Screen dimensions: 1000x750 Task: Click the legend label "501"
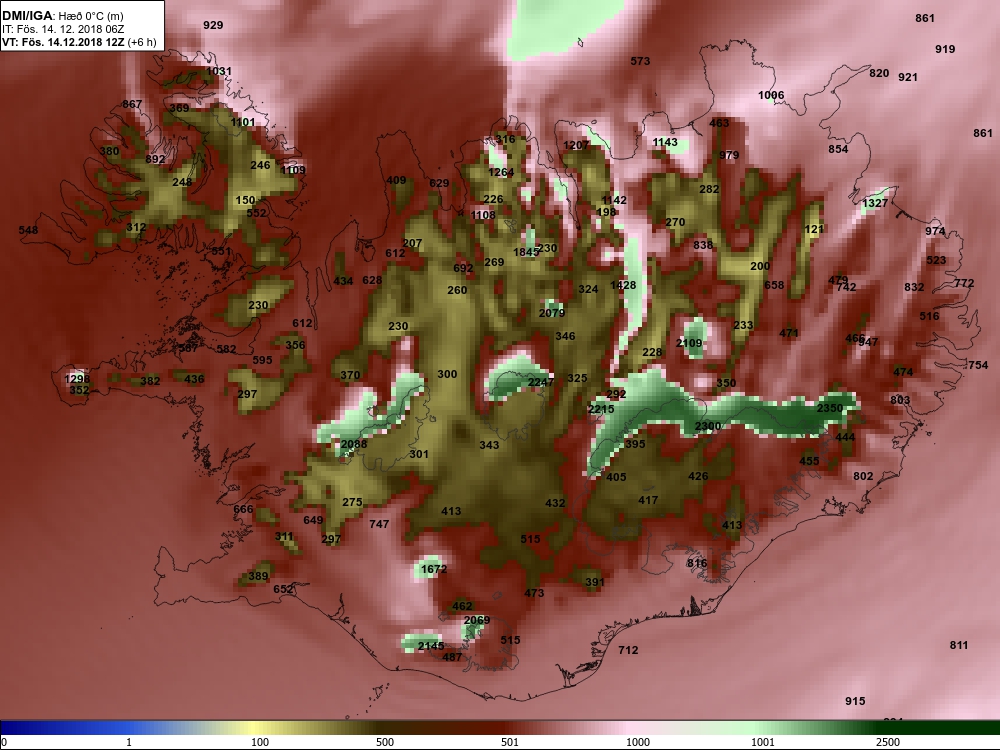tap(510, 742)
